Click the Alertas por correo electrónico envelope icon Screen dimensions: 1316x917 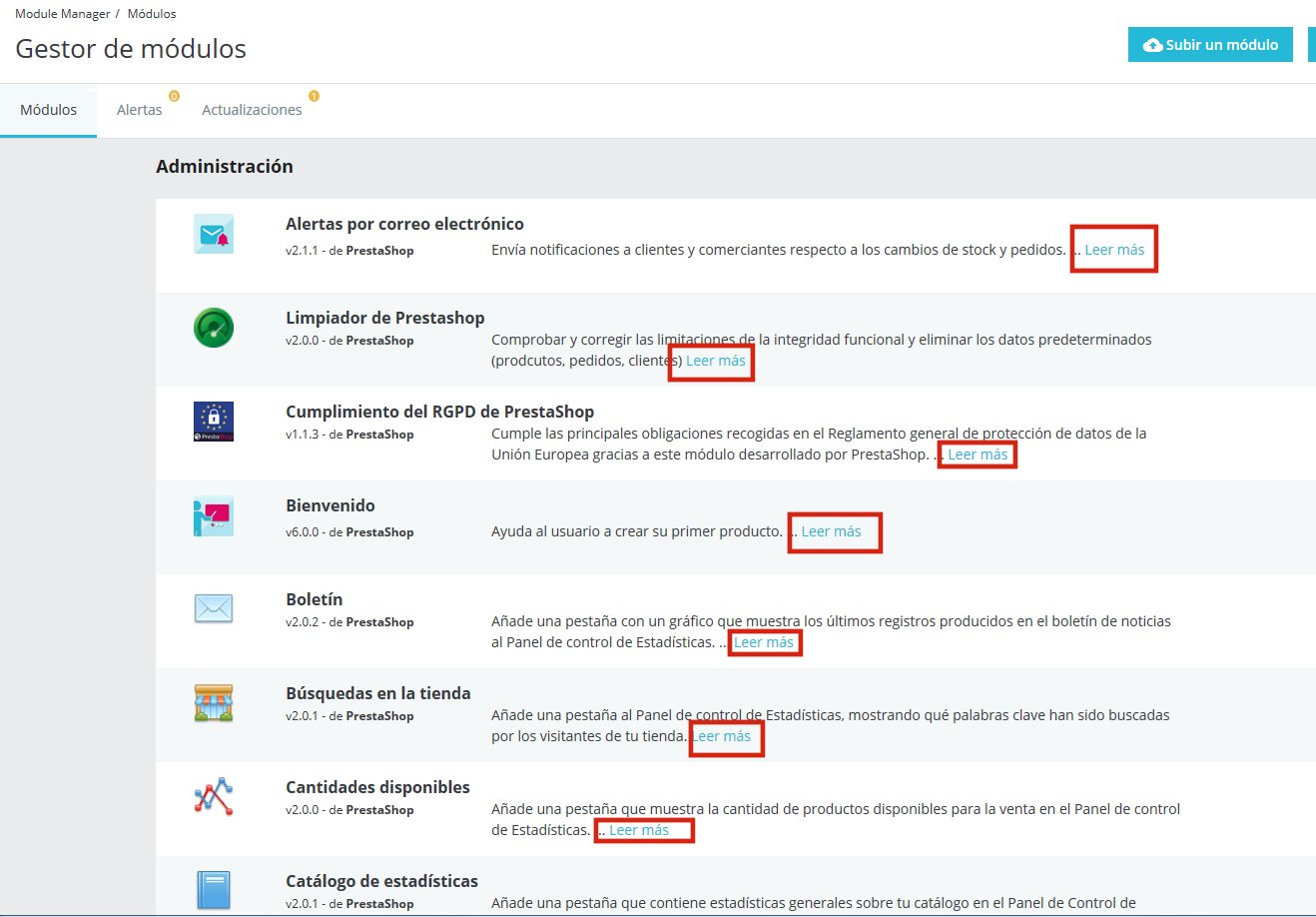(214, 234)
